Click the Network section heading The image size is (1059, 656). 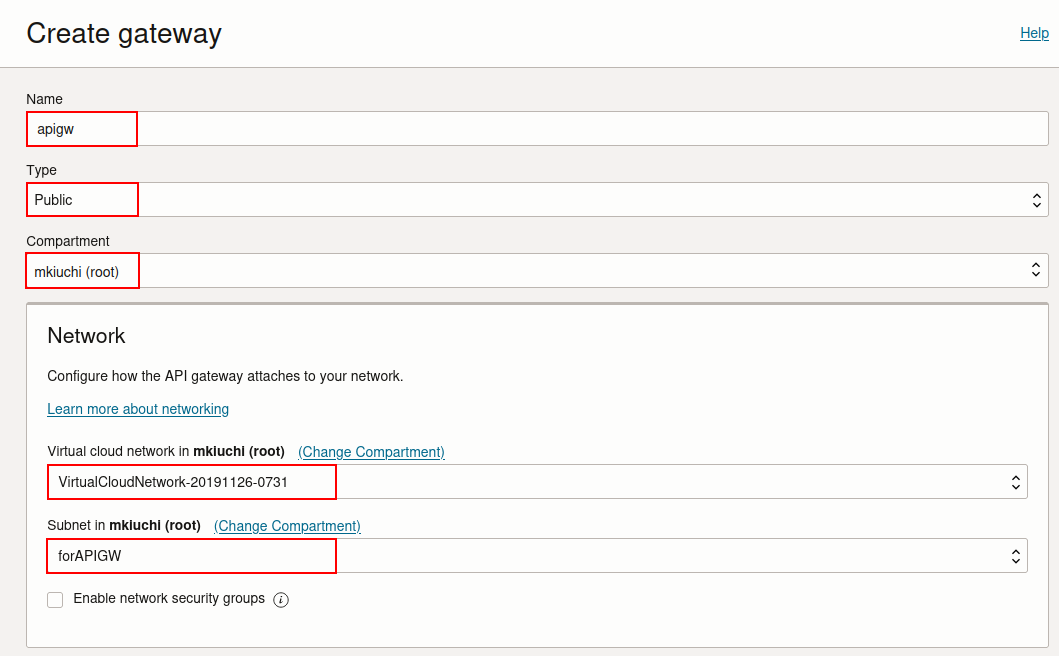point(86,336)
